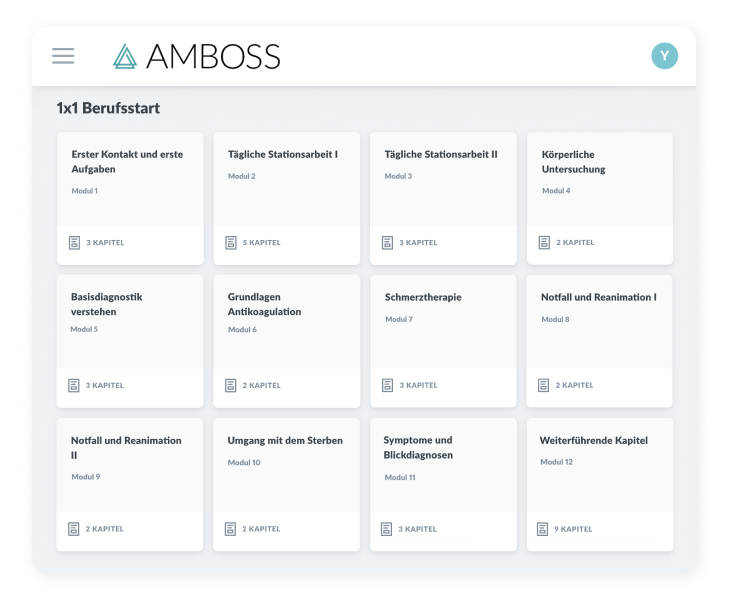Click chapter icon on Tägliche Stationsarbeit II card

point(387,243)
